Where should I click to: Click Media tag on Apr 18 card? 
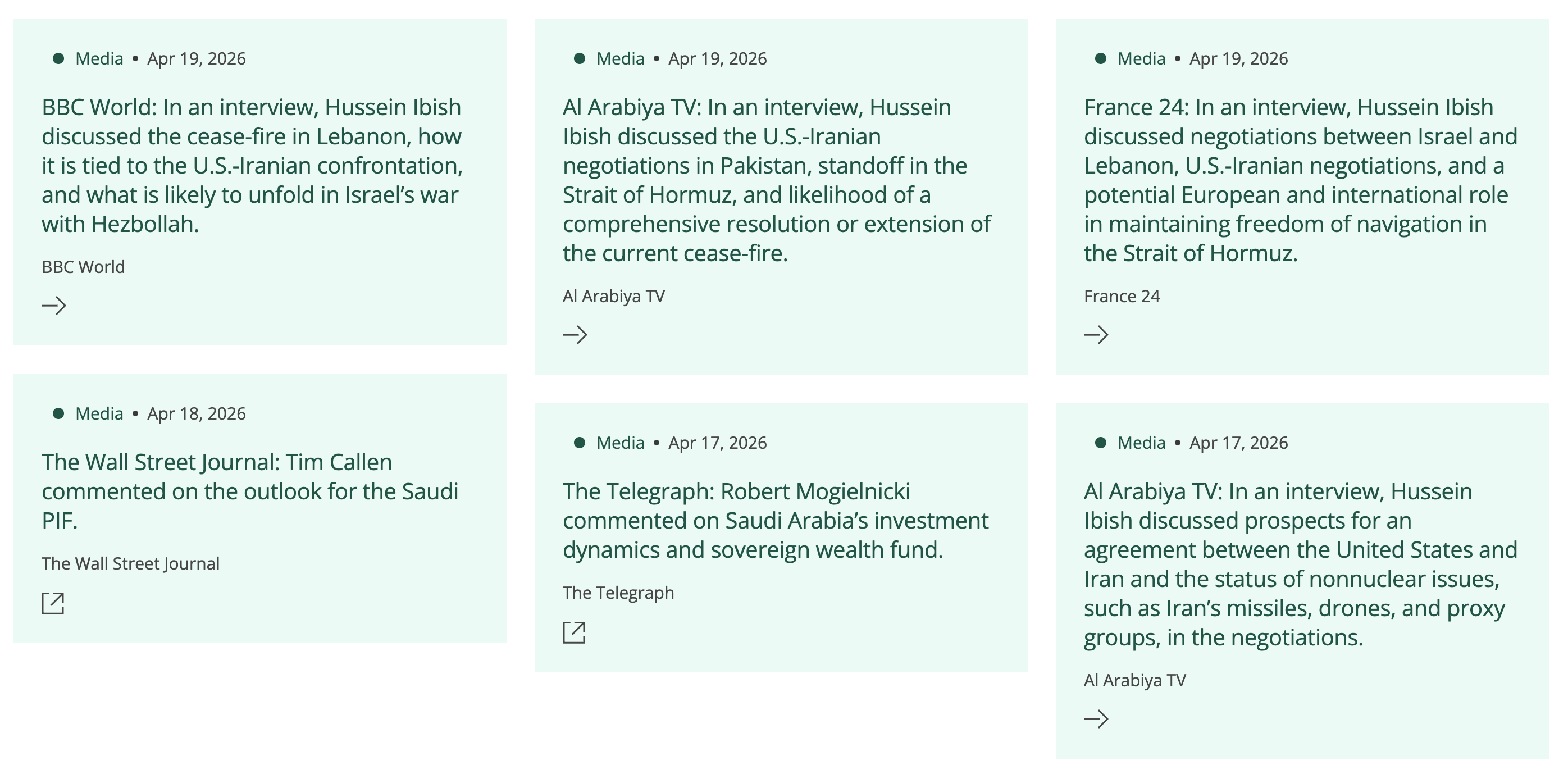point(99,413)
